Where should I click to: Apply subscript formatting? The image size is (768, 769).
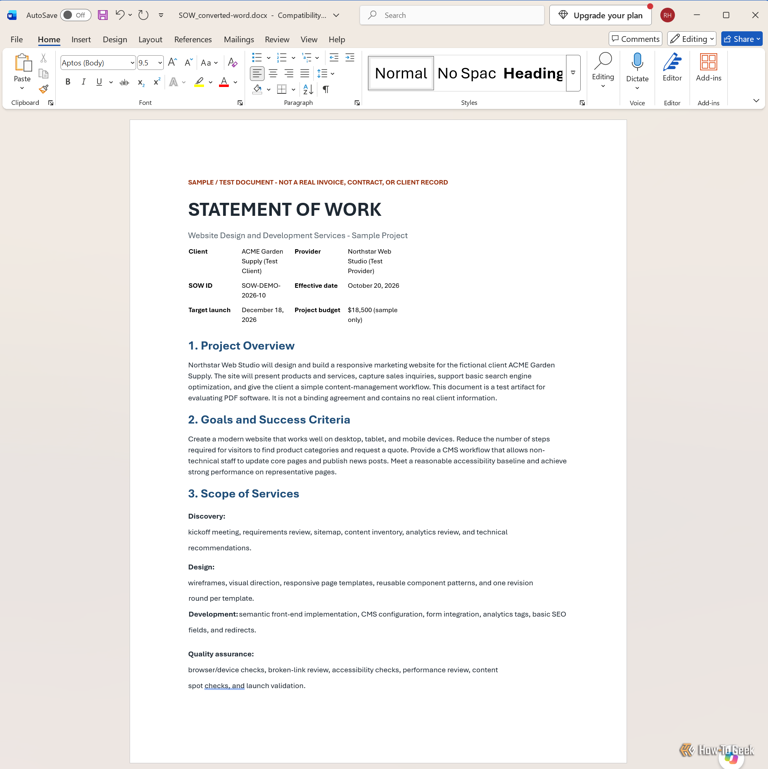141,82
